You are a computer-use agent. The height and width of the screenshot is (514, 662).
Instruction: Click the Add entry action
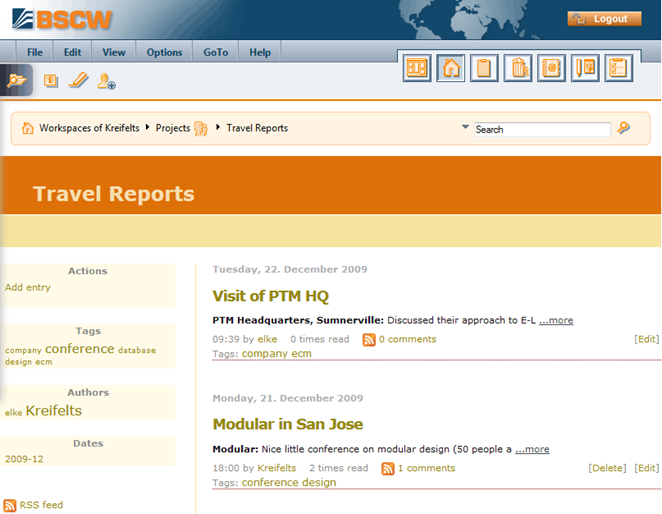(x=28, y=288)
